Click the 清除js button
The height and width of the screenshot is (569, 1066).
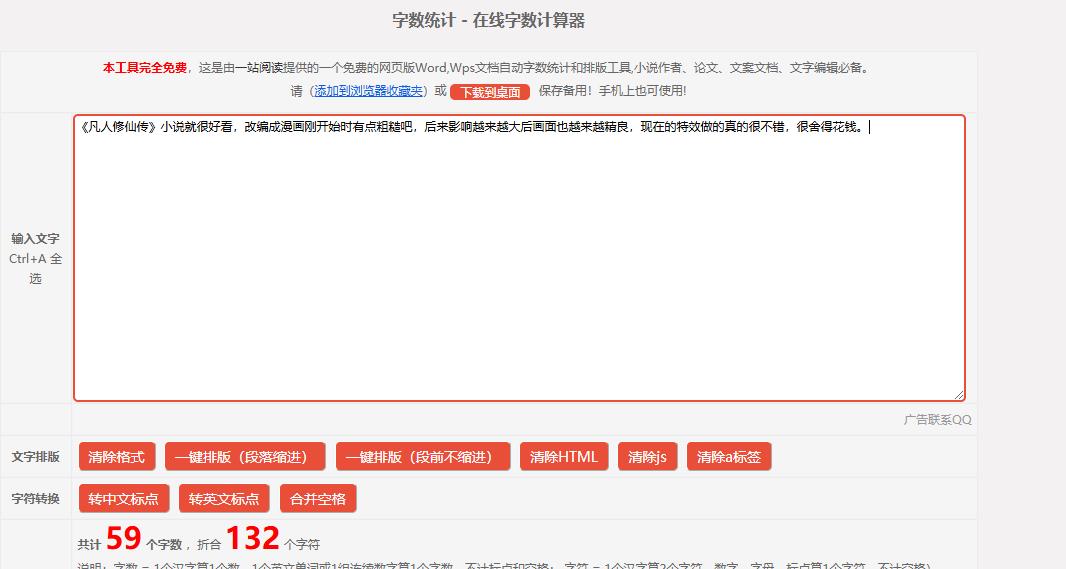(x=647, y=456)
